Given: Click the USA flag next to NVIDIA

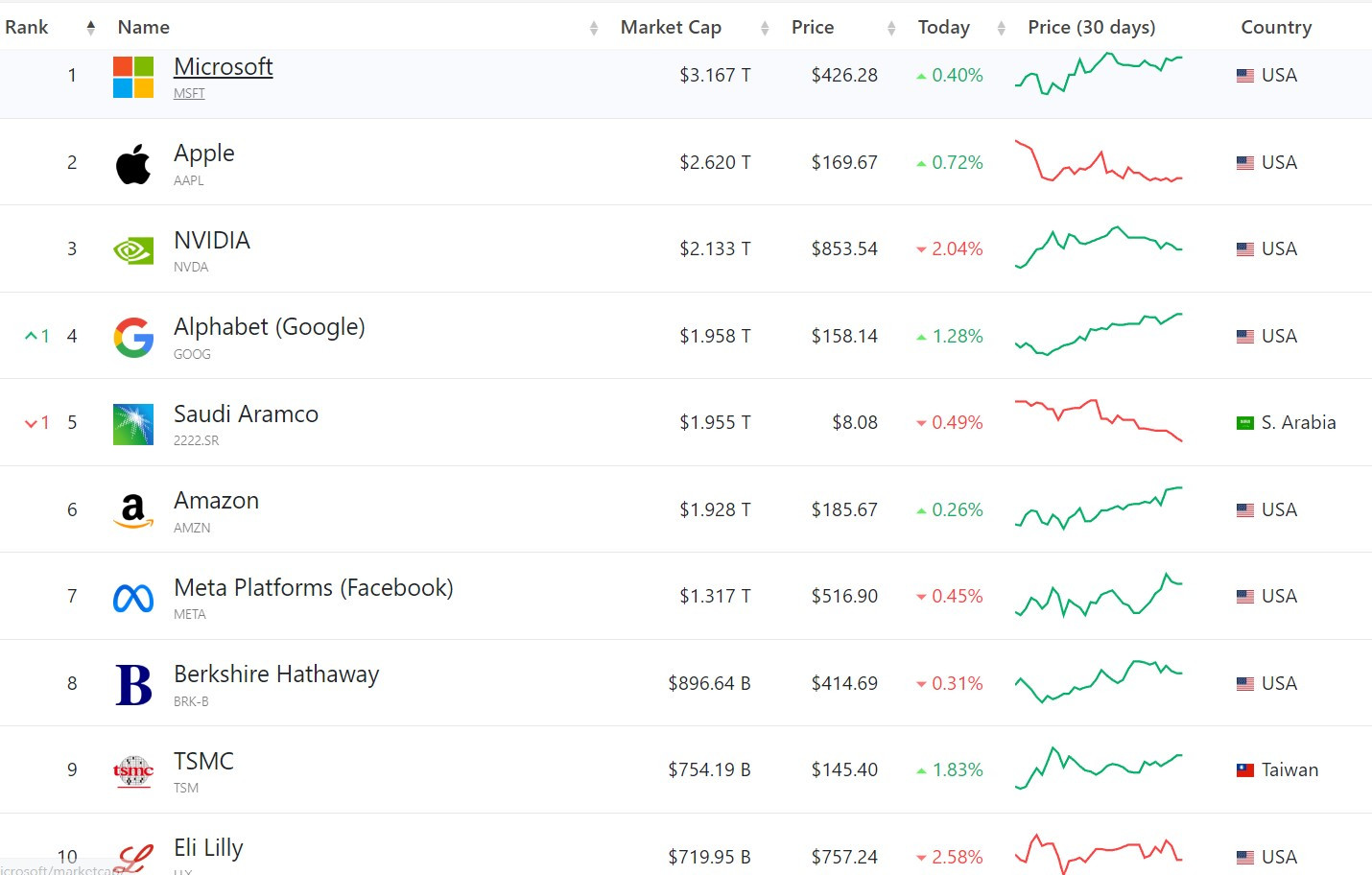Looking at the screenshot, I should (1244, 248).
